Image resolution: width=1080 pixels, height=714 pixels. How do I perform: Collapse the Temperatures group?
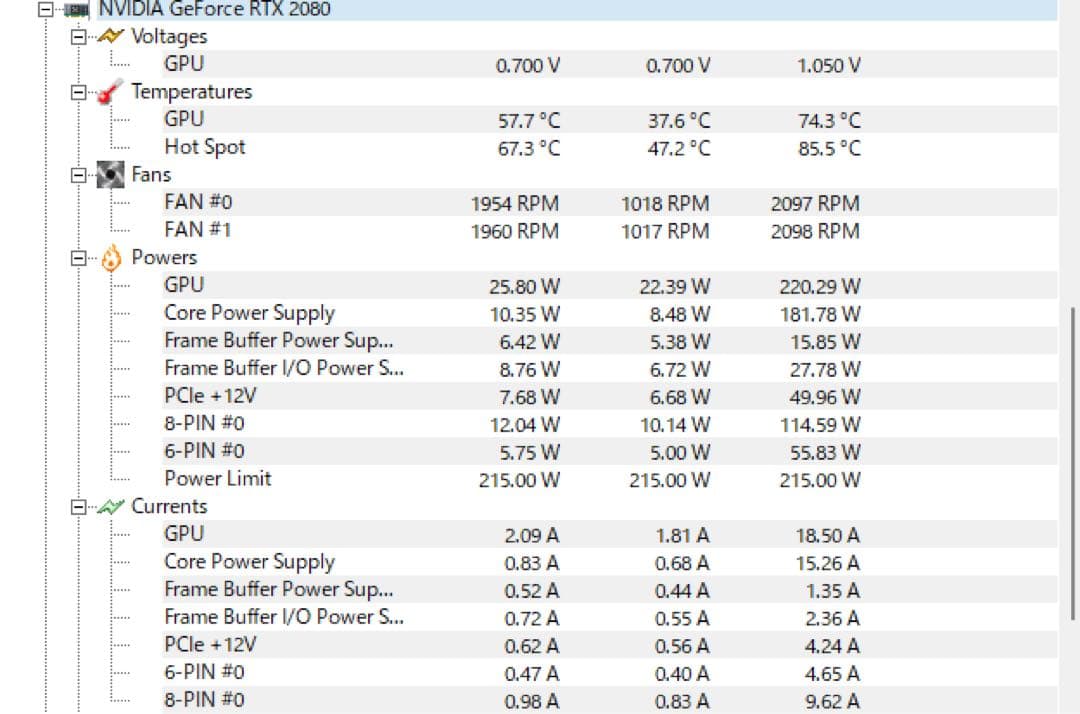pyautogui.click(x=79, y=92)
